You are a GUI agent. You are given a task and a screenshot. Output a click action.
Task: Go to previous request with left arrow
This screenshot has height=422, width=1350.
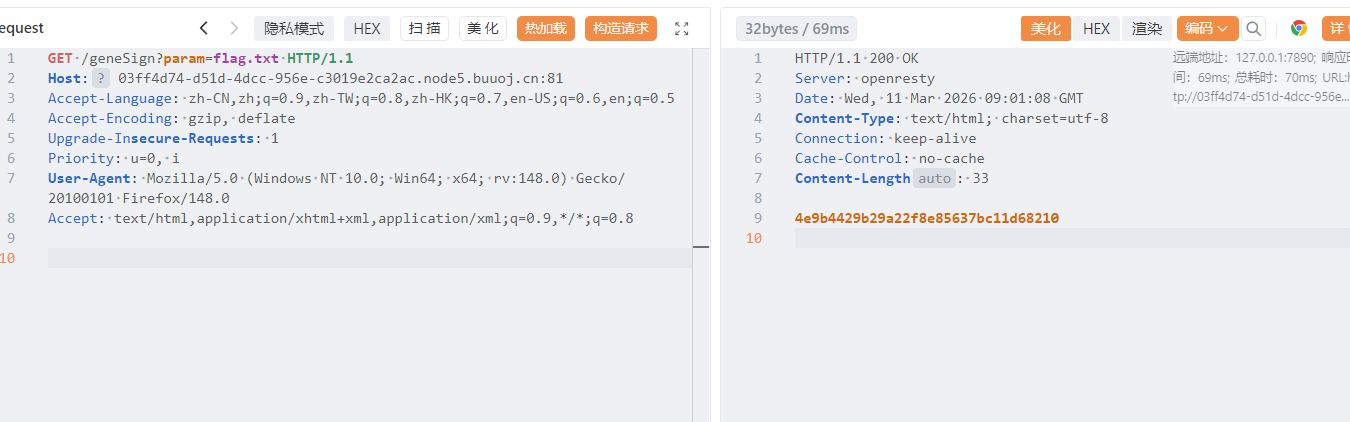204,28
